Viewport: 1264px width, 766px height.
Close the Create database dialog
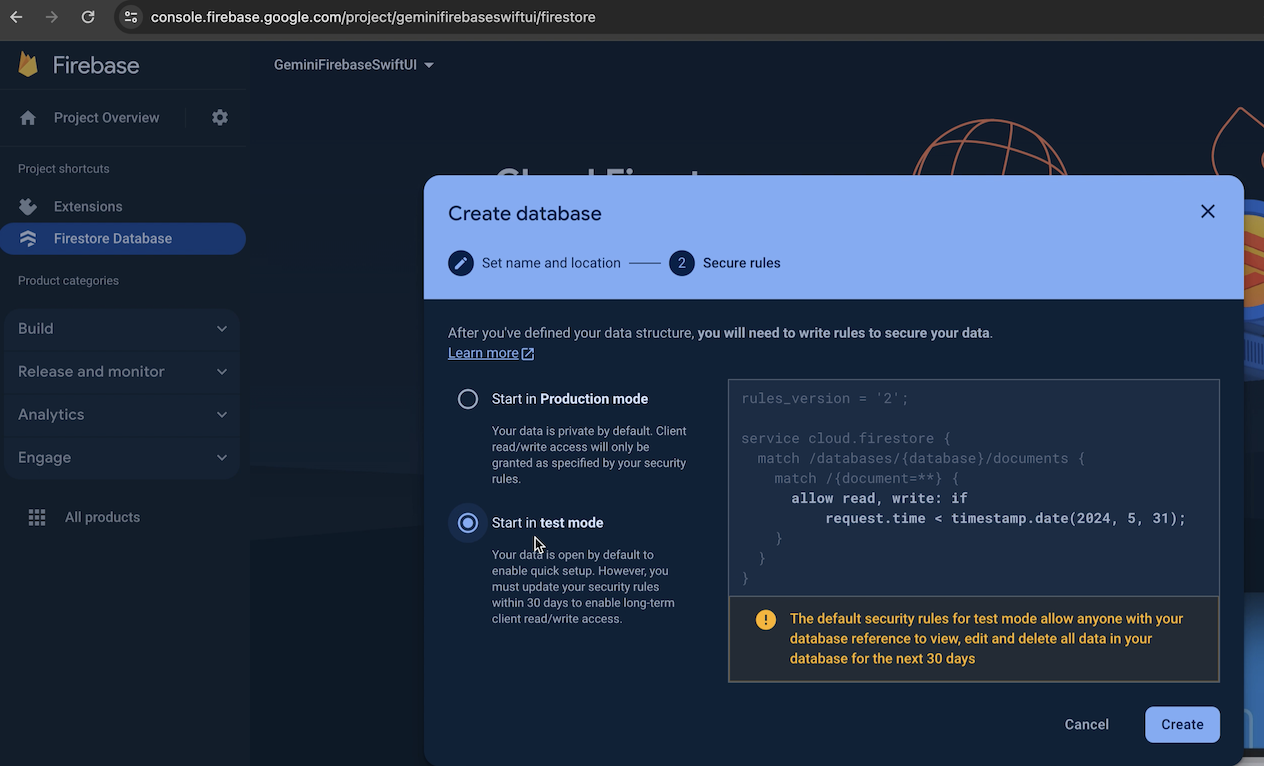tap(1207, 212)
